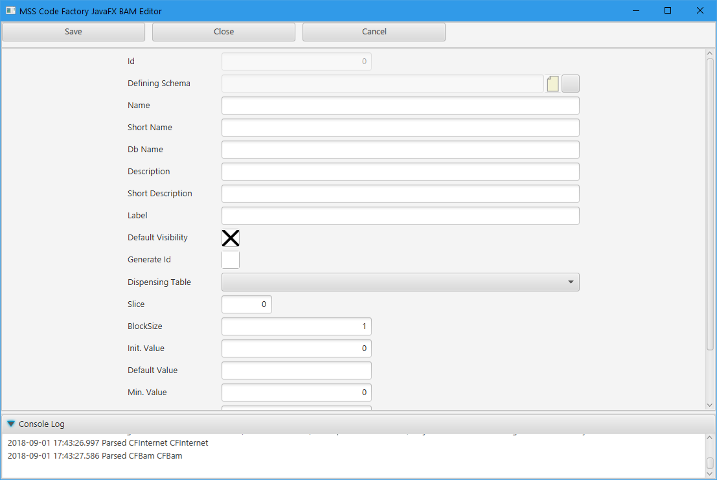Collapse the Console Log panel
This screenshot has width=717, height=480.
(11, 424)
